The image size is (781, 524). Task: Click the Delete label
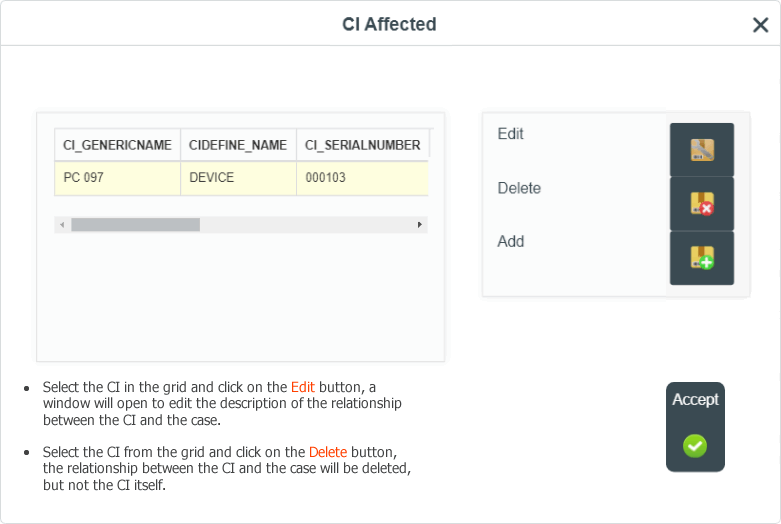click(519, 188)
